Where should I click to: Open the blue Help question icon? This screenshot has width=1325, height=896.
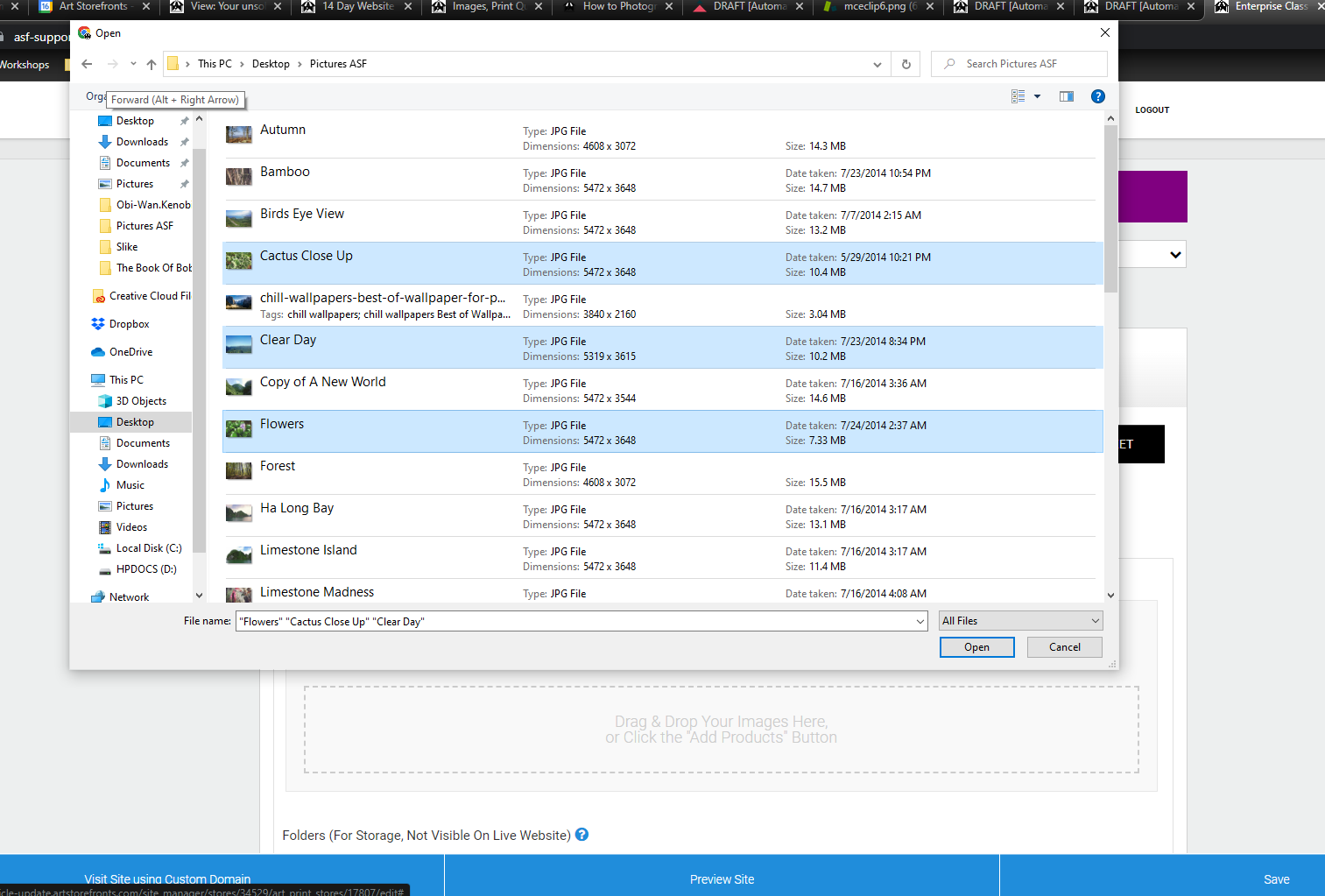pos(1098,96)
